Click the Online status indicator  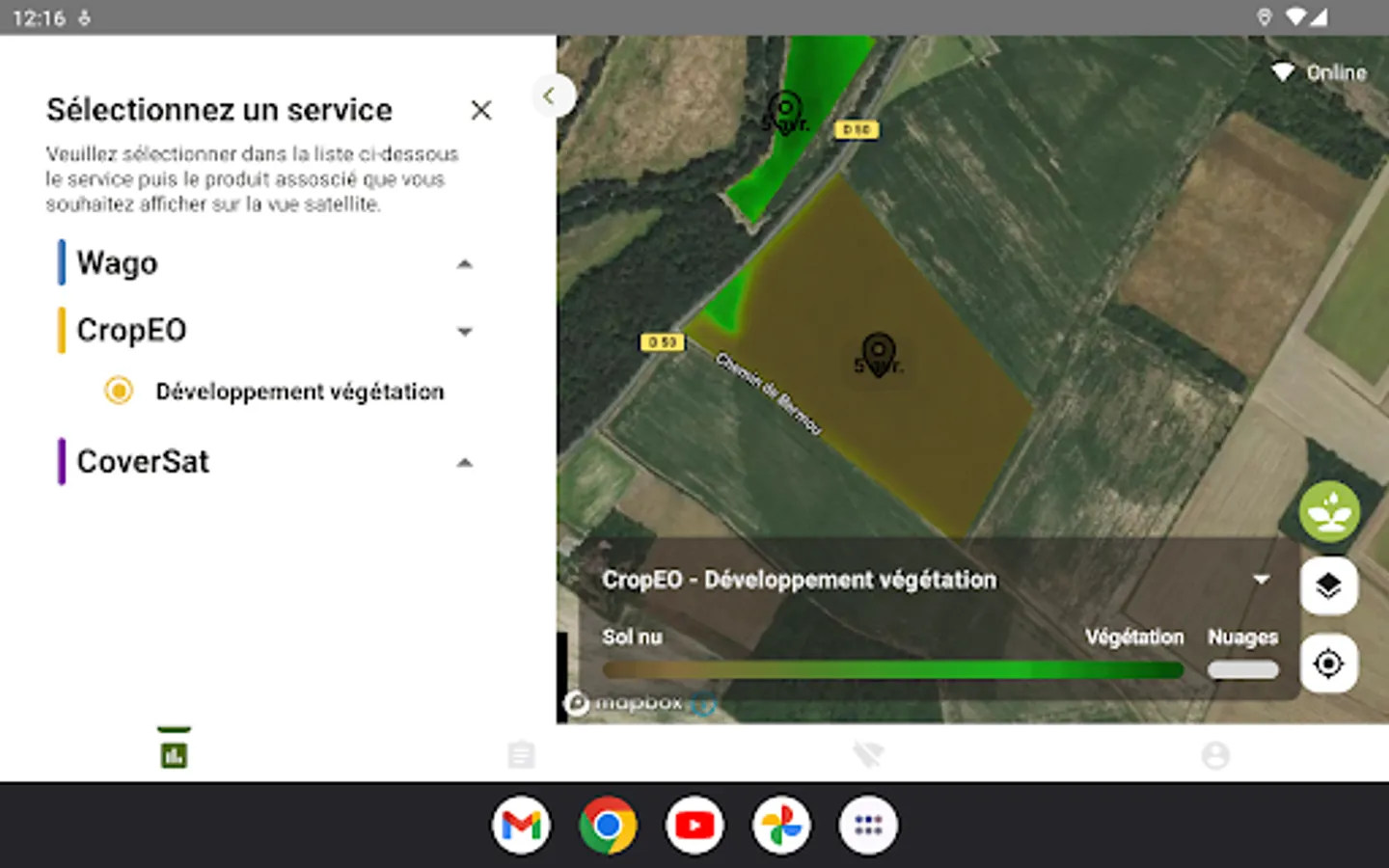(1319, 72)
